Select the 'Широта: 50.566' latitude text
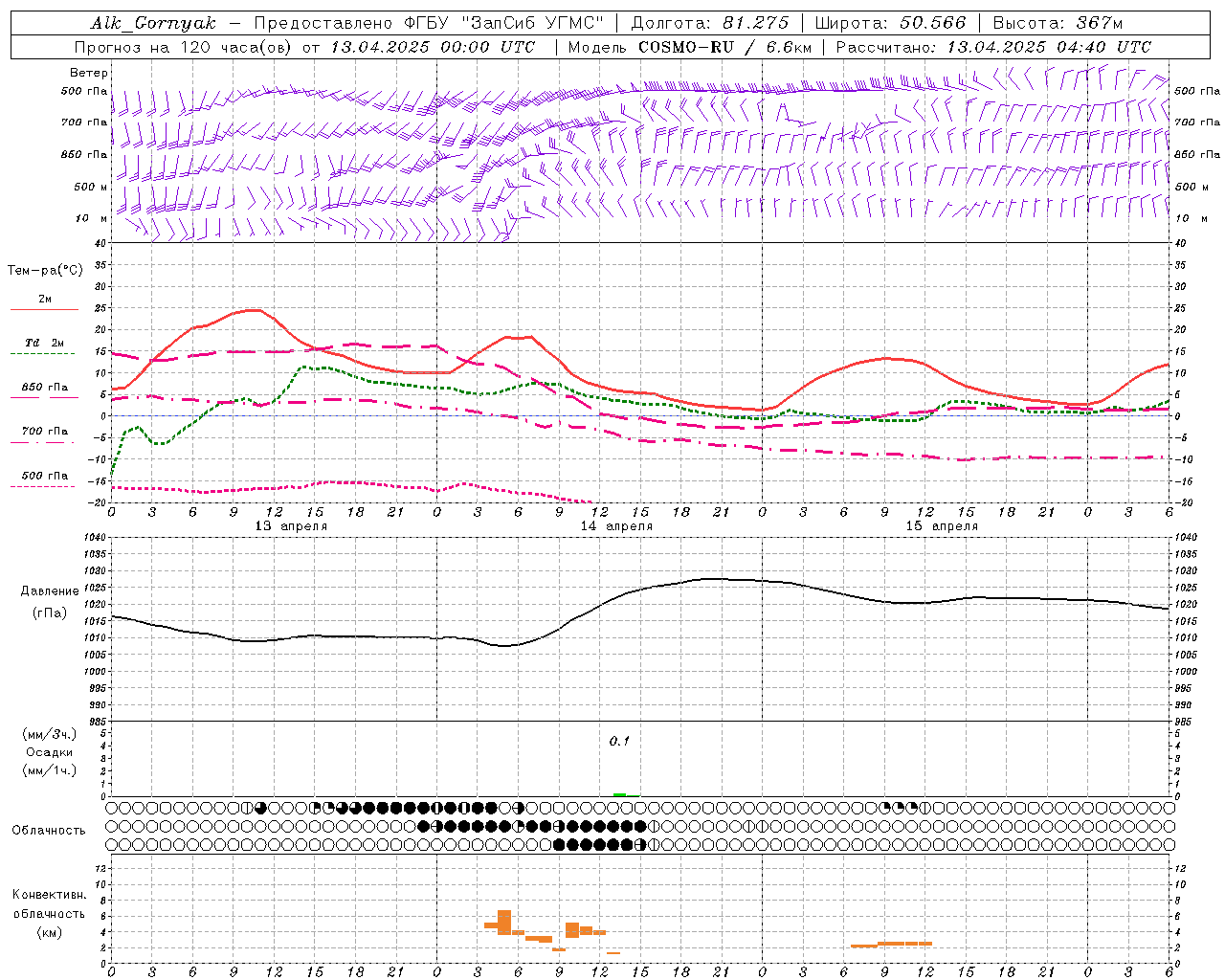 click(x=890, y=23)
